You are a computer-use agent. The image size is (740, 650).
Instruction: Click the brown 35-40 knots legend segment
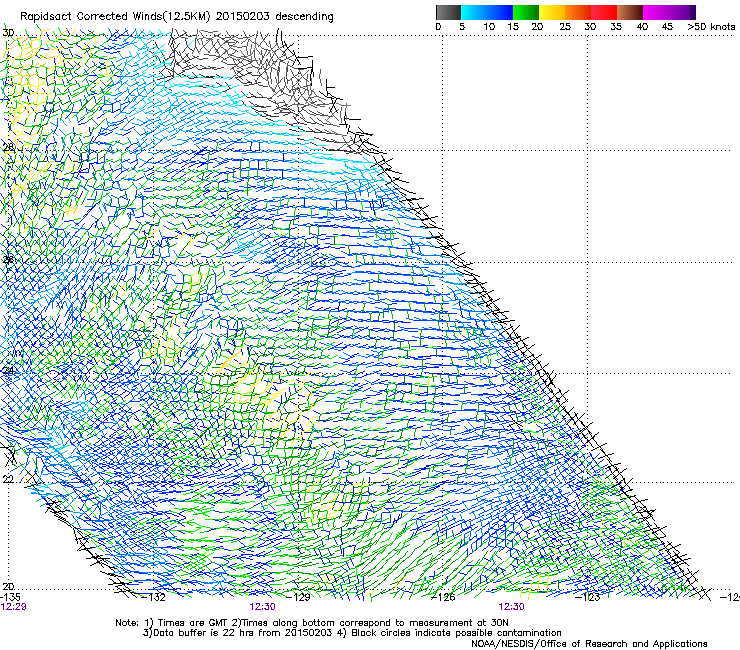coord(630,12)
